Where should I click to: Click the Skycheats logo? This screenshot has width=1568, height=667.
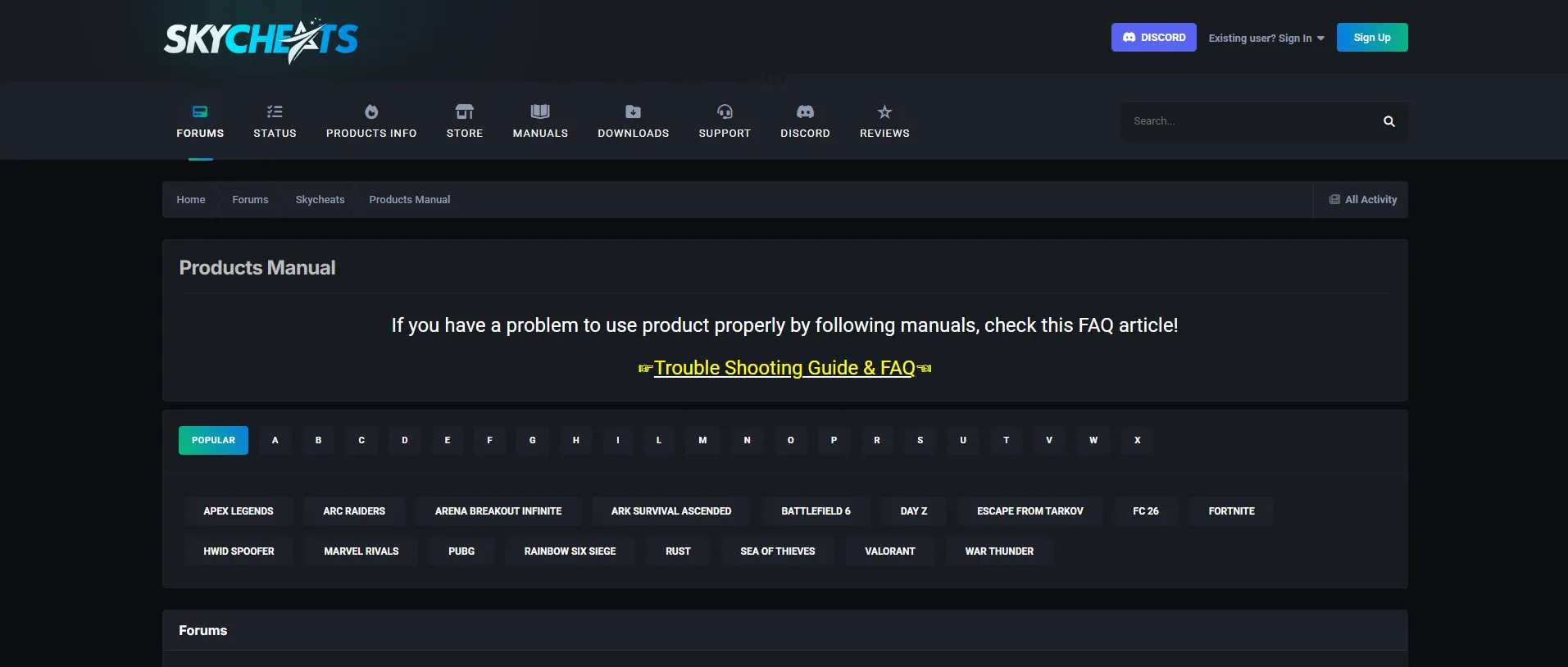tap(261, 39)
